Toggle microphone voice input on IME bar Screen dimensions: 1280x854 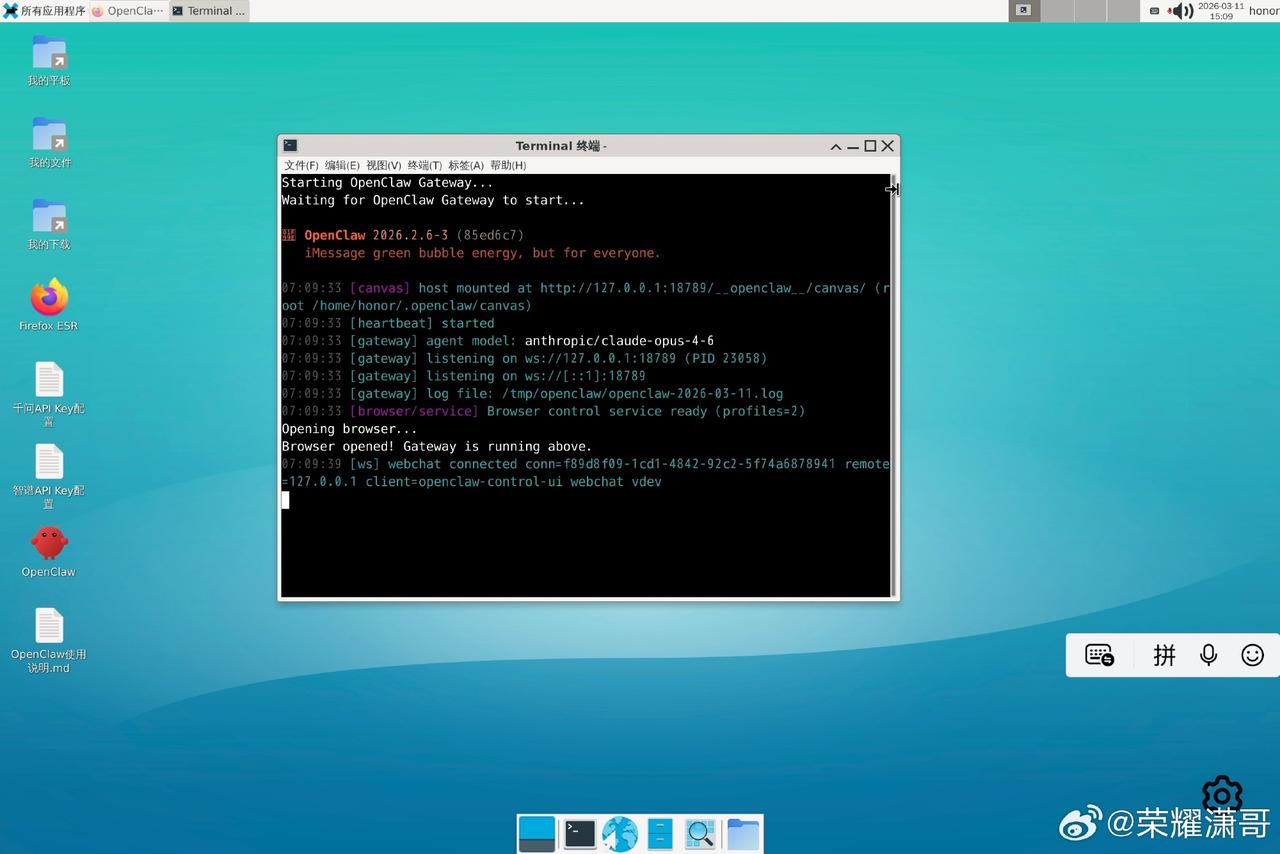click(1208, 655)
